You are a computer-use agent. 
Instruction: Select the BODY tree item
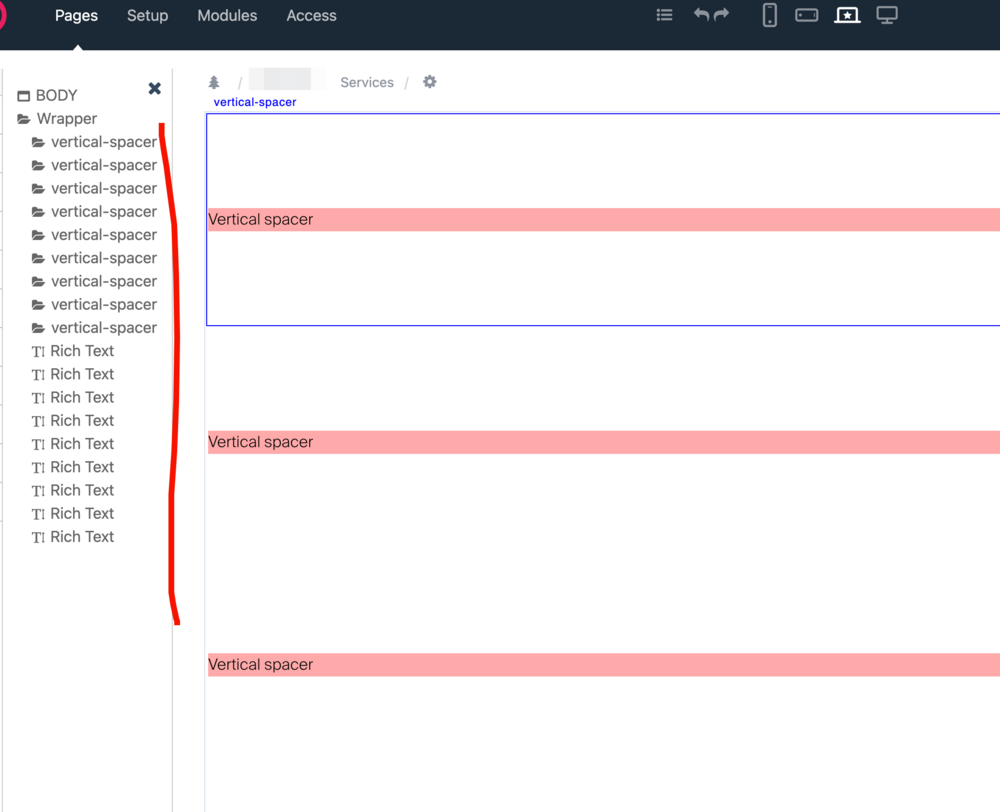tap(56, 96)
